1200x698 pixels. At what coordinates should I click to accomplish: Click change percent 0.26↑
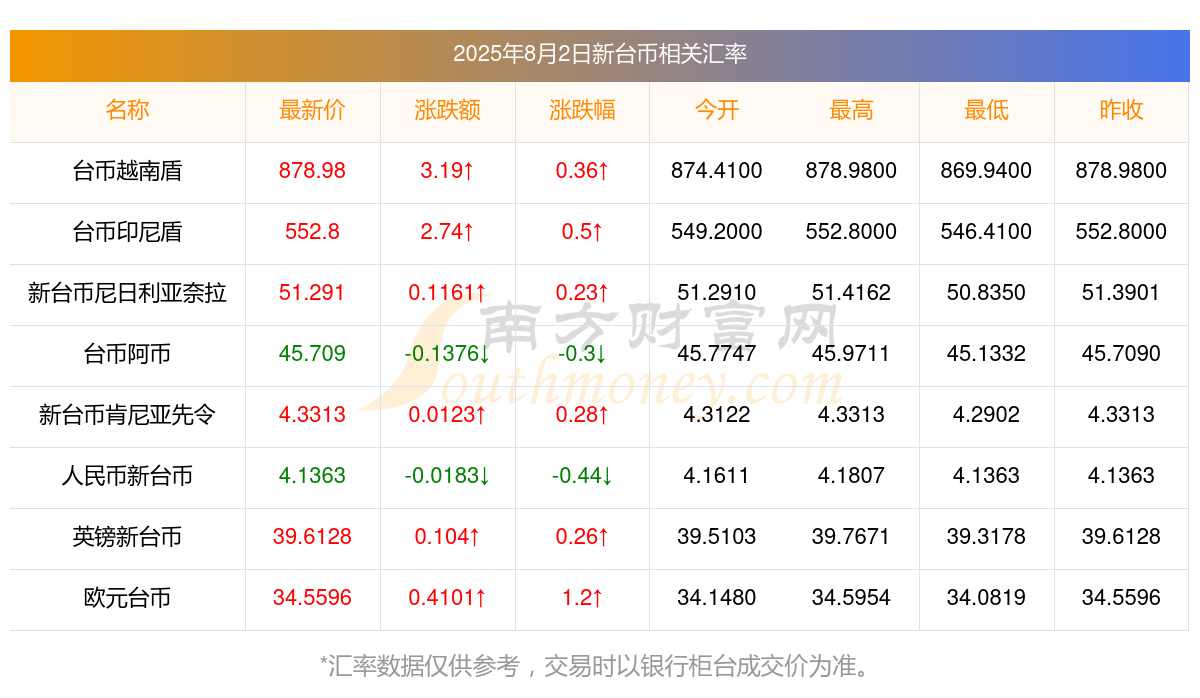click(x=582, y=537)
